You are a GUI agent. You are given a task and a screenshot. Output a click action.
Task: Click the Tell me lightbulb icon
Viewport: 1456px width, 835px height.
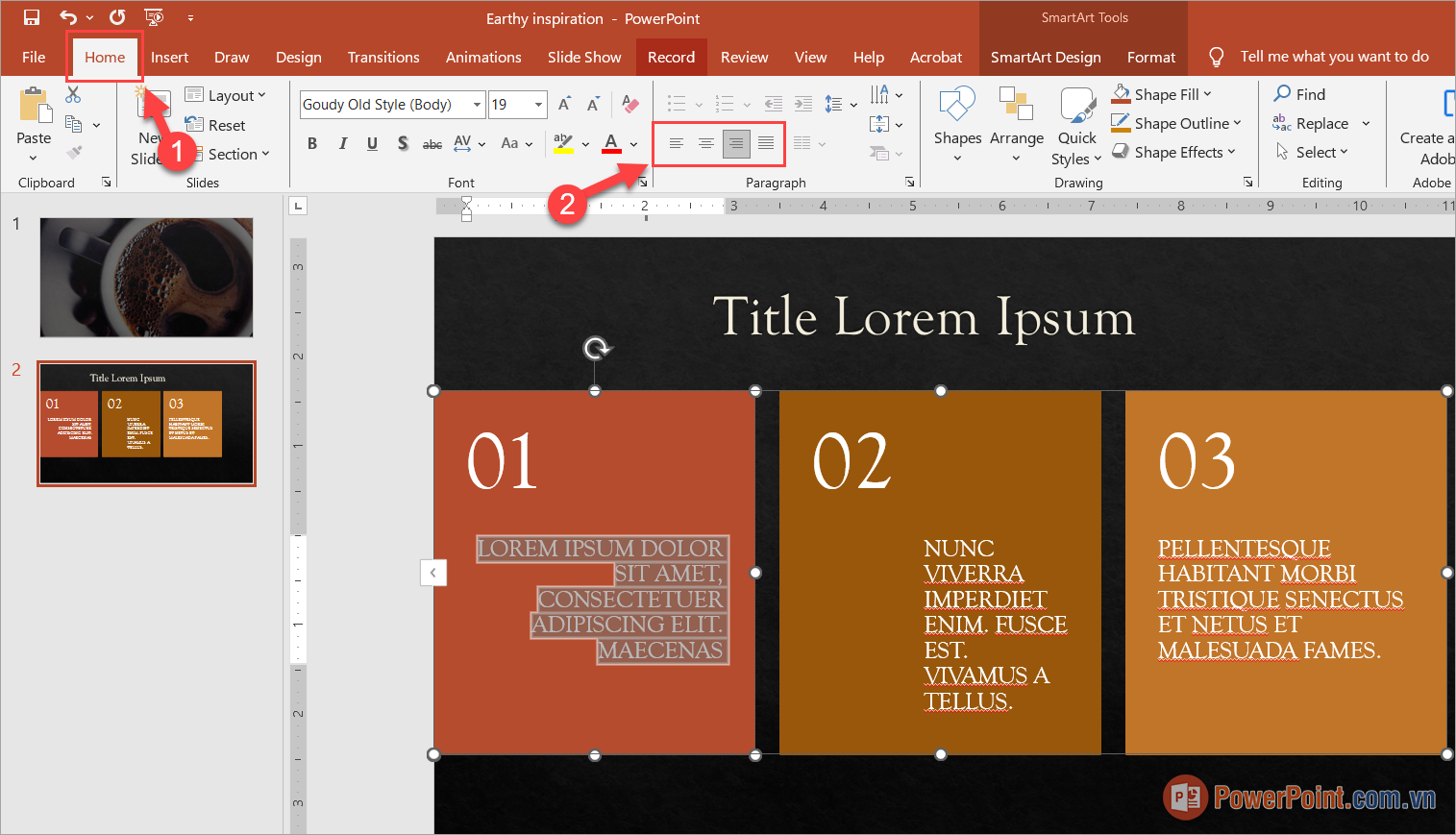[1216, 57]
